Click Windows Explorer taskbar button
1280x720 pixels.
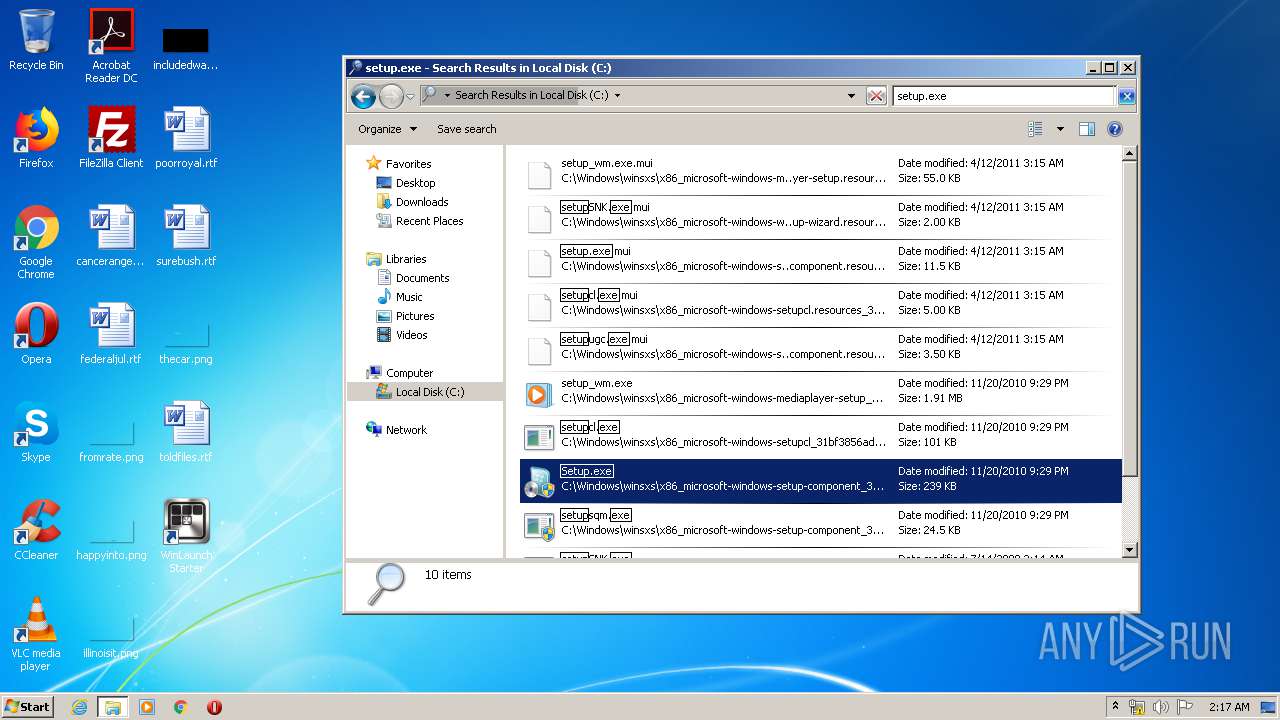pyautogui.click(x=112, y=707)
